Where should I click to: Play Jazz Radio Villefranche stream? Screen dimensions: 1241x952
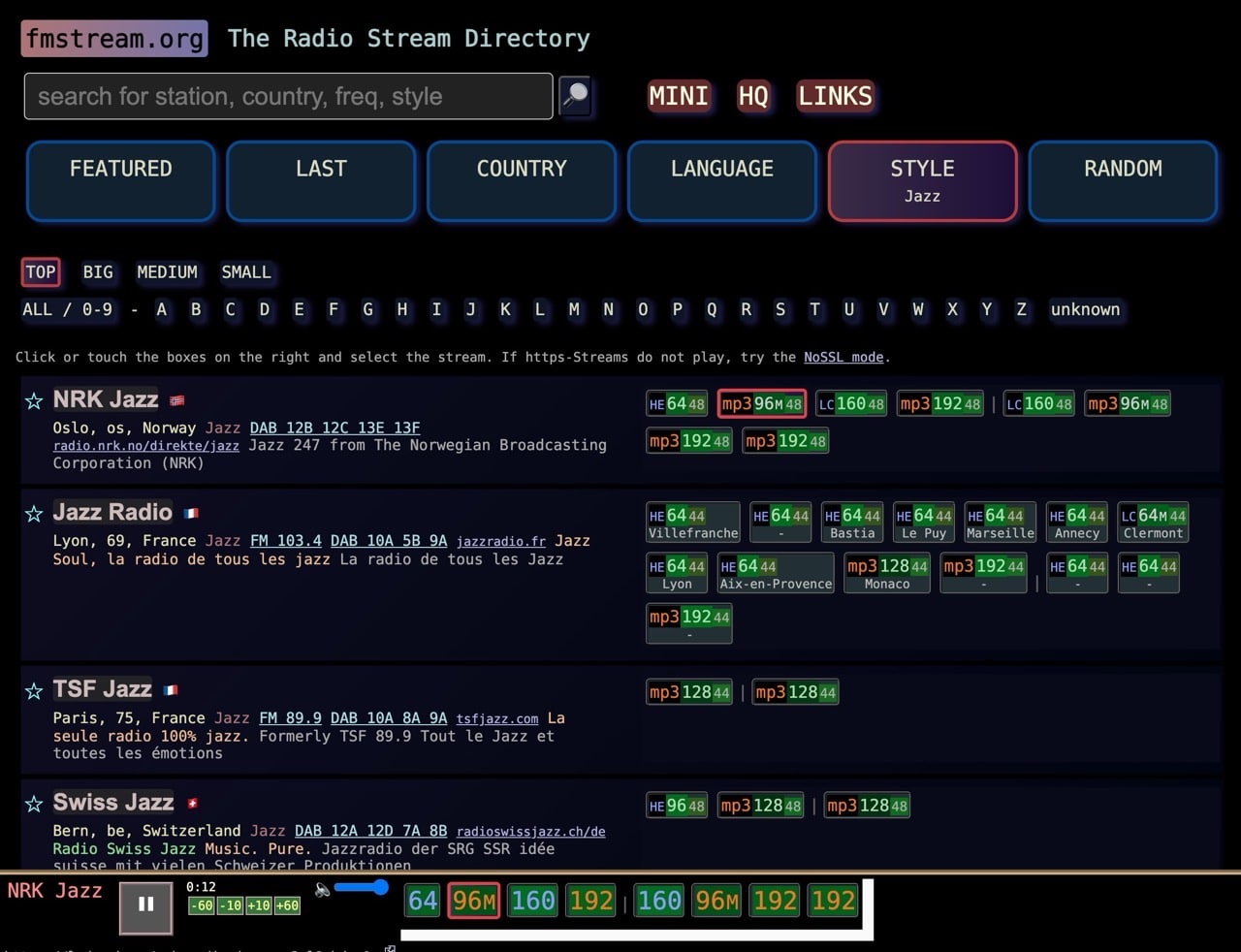click(693, 523)
